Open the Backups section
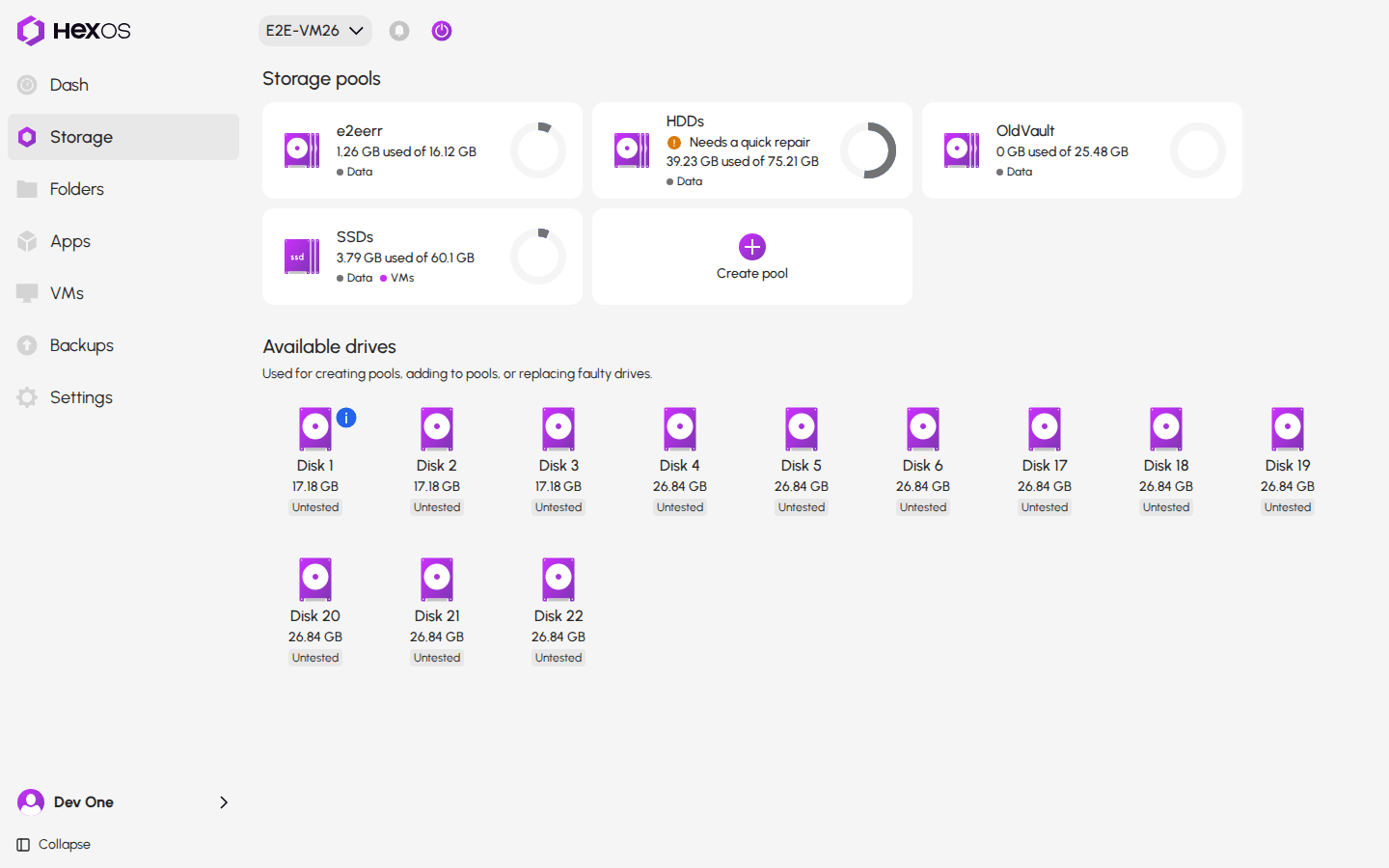Screen dimensions: 1389x868 point(123,345)
